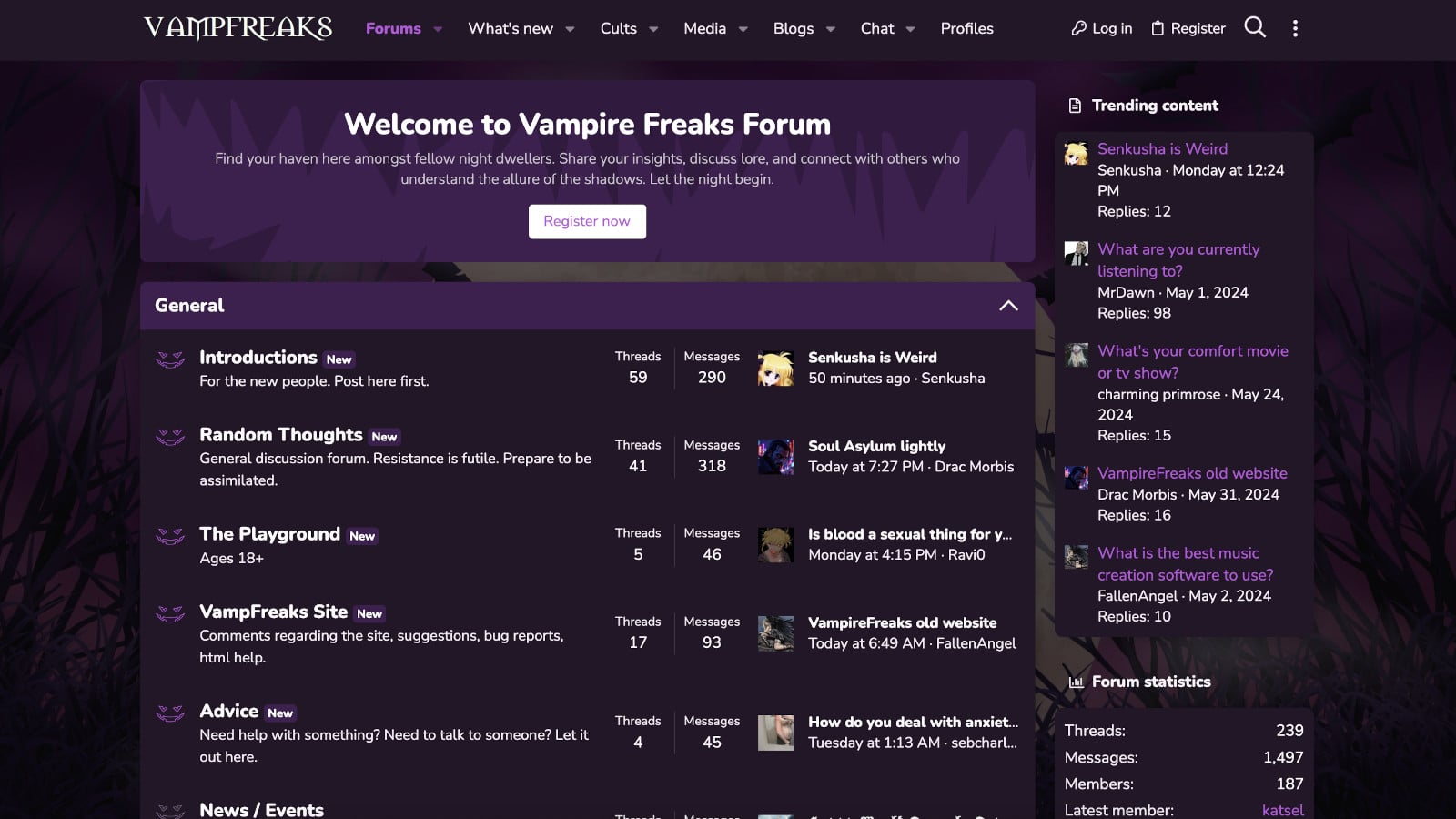The width and height of the screenshot is (1456, 819).
Task: Click the Forum statistics heading
Action: tap(1151, 682)
